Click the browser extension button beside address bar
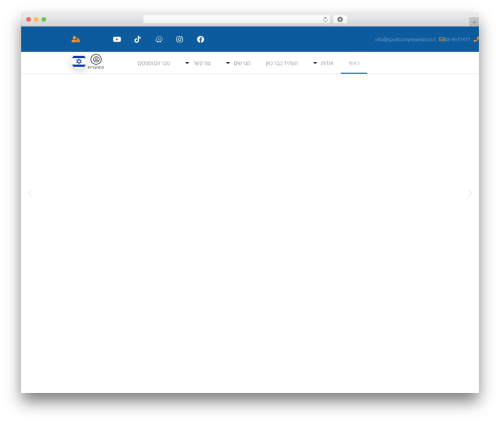Image resolution: width=500 pixels, height=423 pixels. 340,19
